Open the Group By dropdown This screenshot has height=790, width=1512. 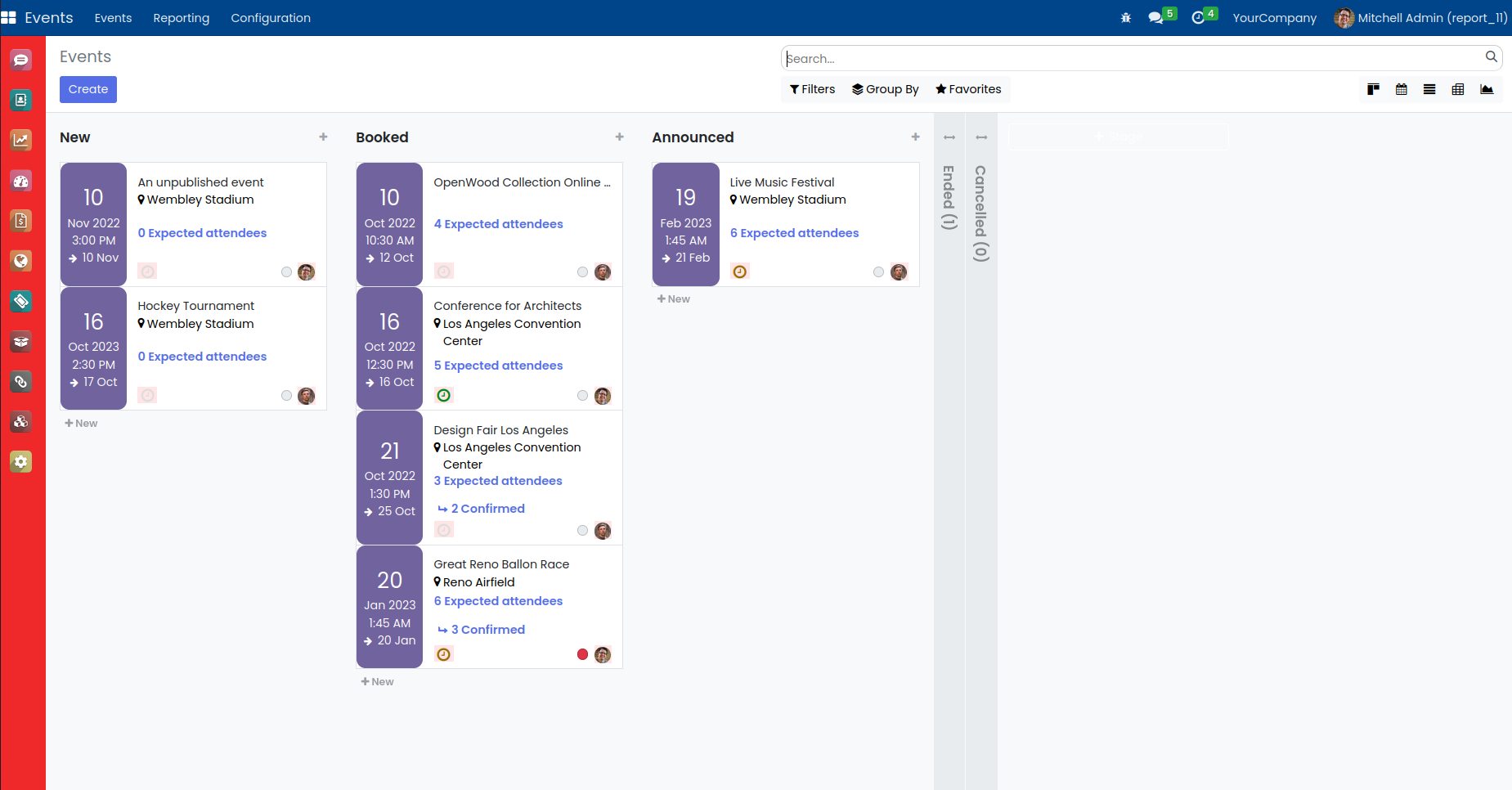coord(885,89)
